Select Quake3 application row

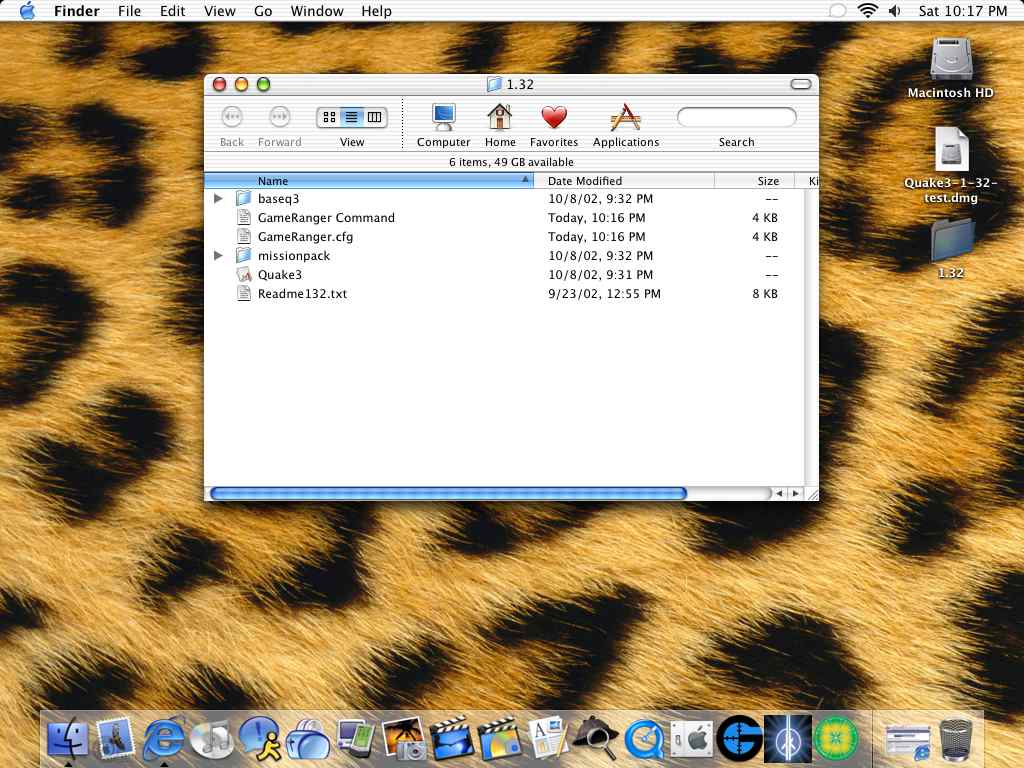(x=505, y=274)
